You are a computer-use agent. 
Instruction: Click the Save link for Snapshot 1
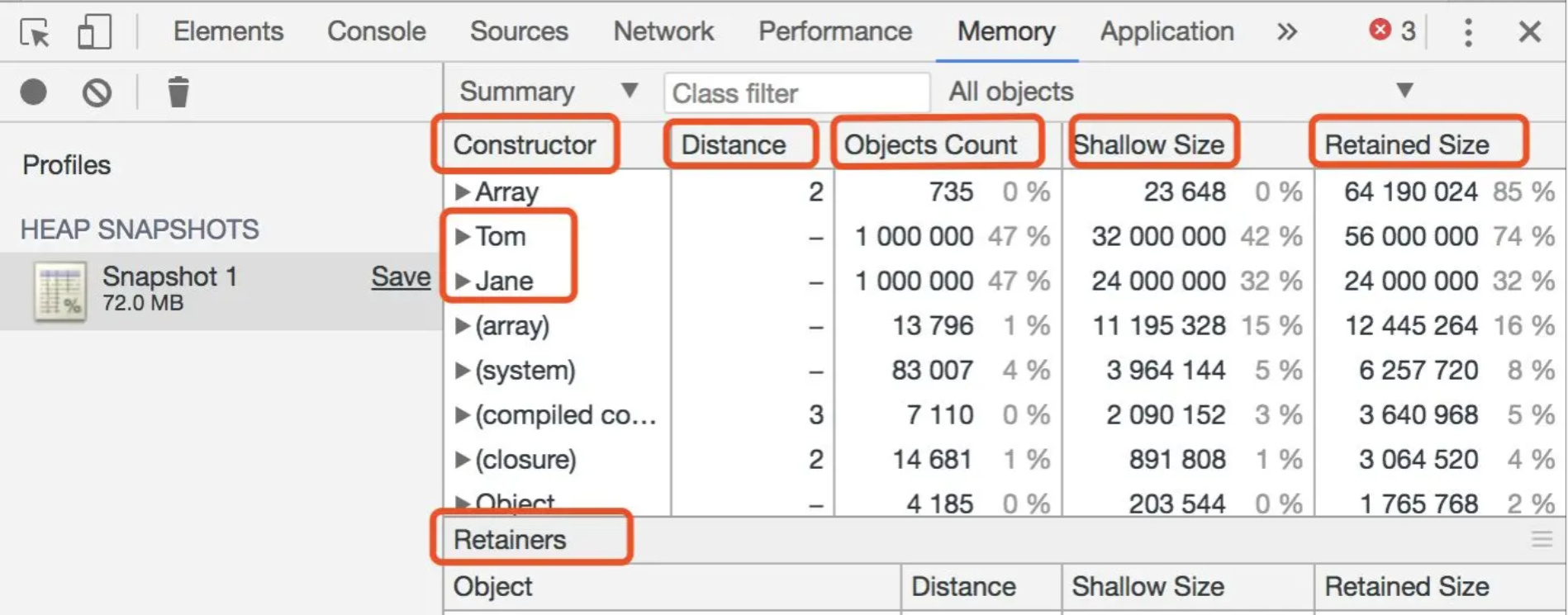click(x=401, y=277)
